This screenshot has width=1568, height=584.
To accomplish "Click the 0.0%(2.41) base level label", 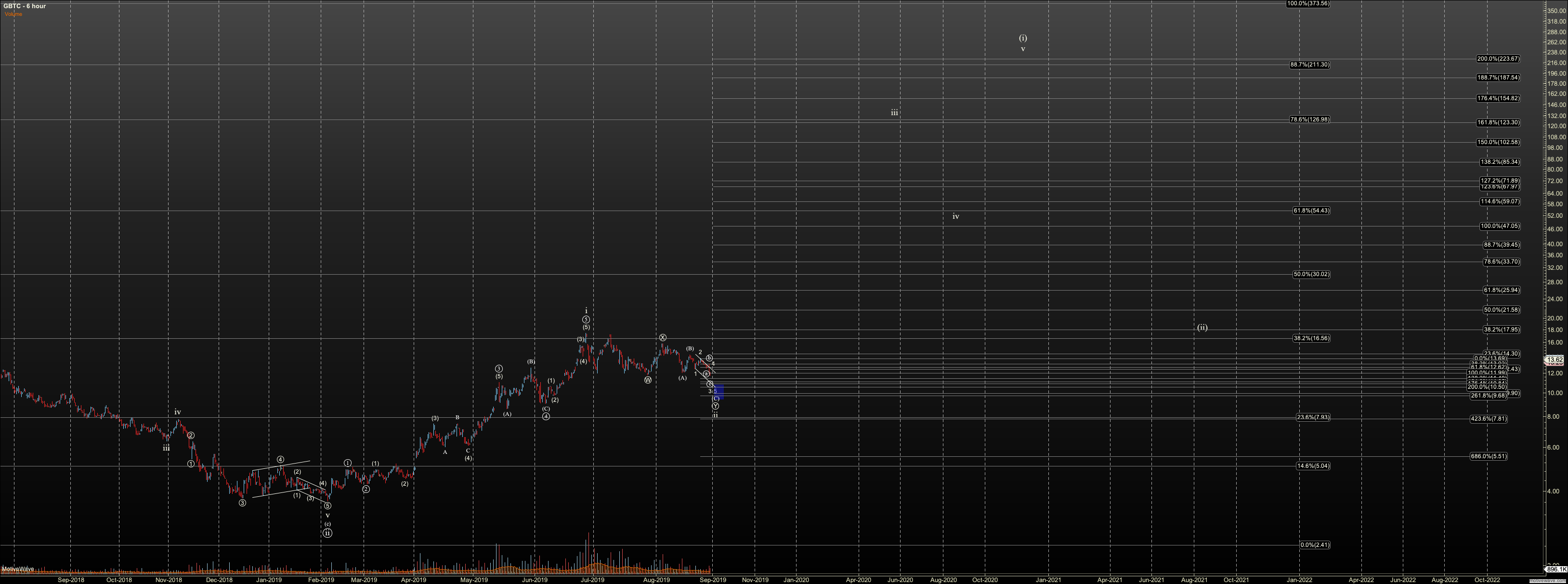I will 1314,545.
